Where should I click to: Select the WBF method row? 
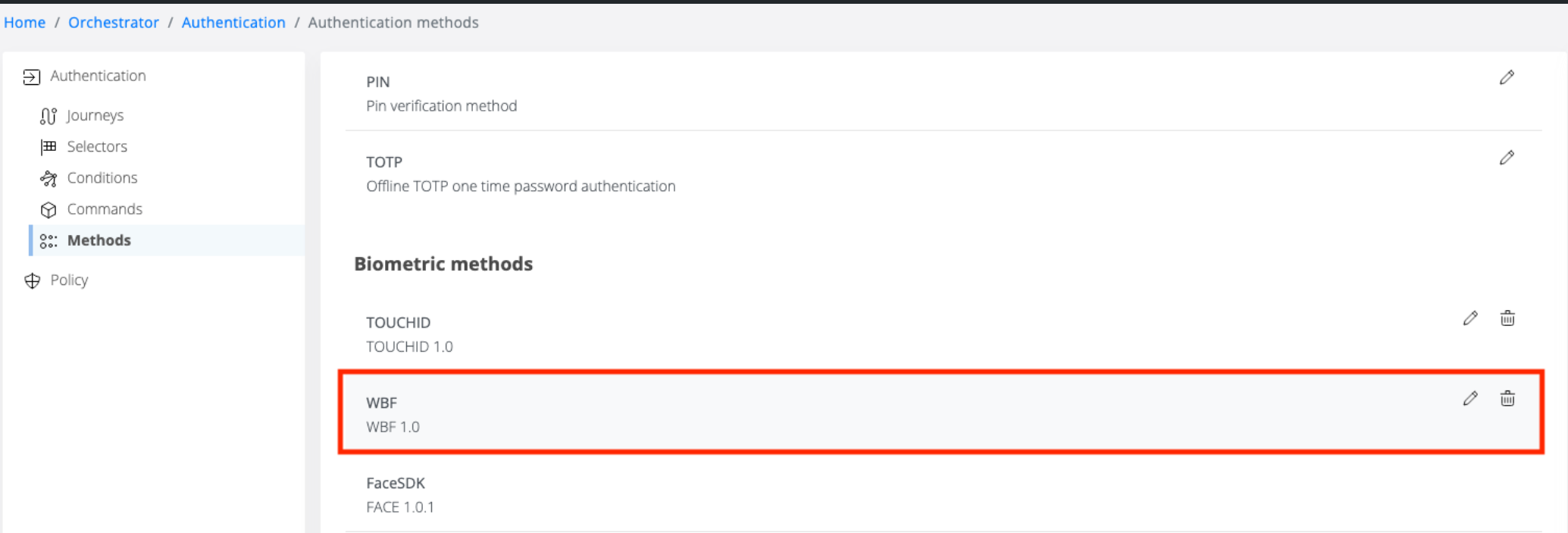pos(758,414)
